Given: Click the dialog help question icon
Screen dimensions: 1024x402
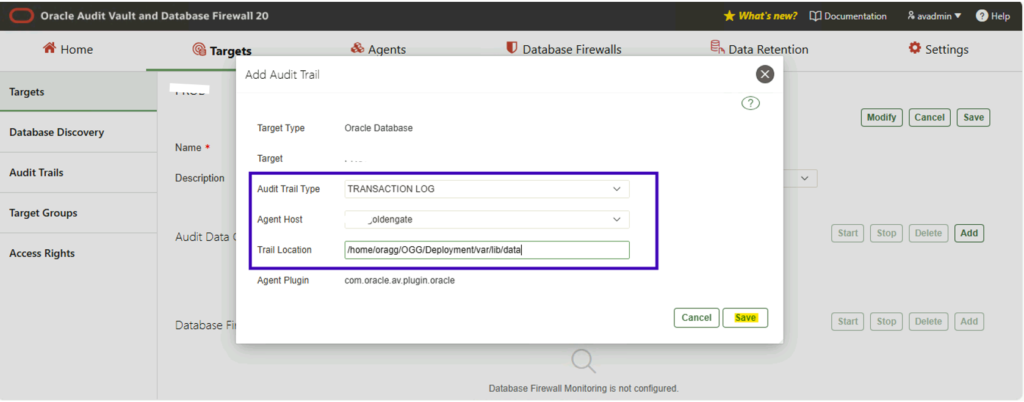Looking at the screenshot, I should coord(750,103).
